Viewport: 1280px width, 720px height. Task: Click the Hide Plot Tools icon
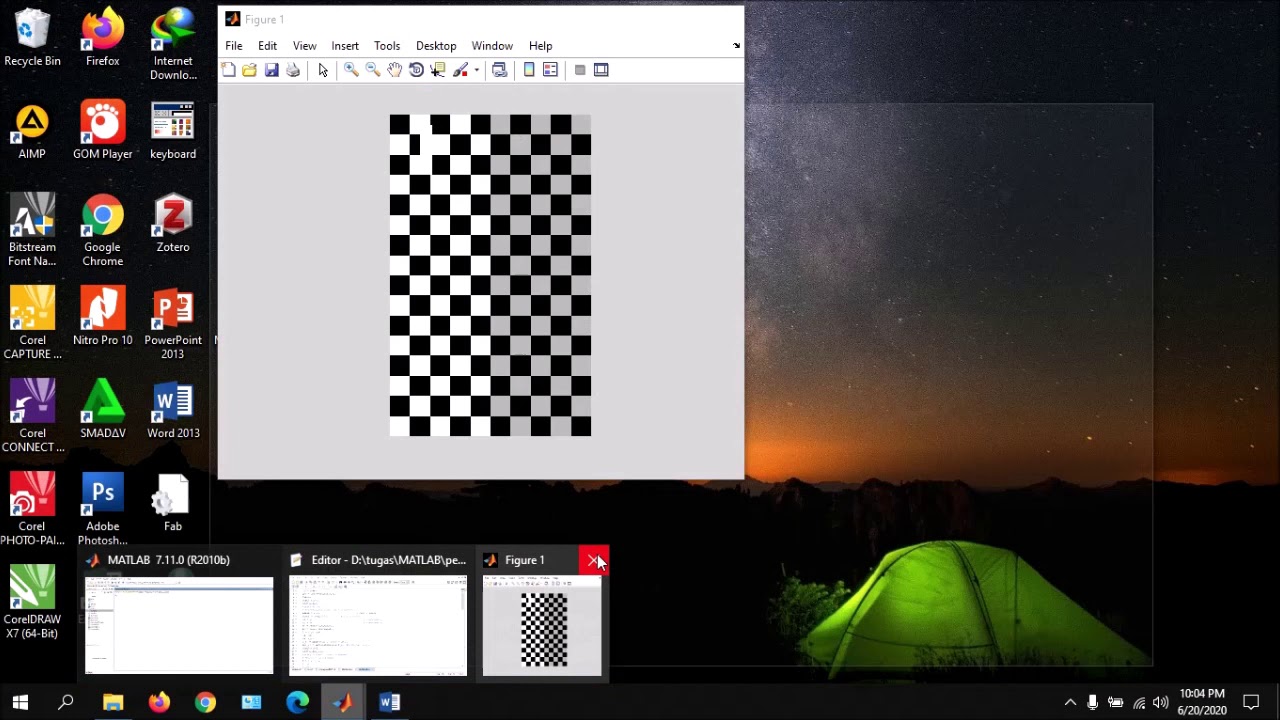tap(580, 70)
